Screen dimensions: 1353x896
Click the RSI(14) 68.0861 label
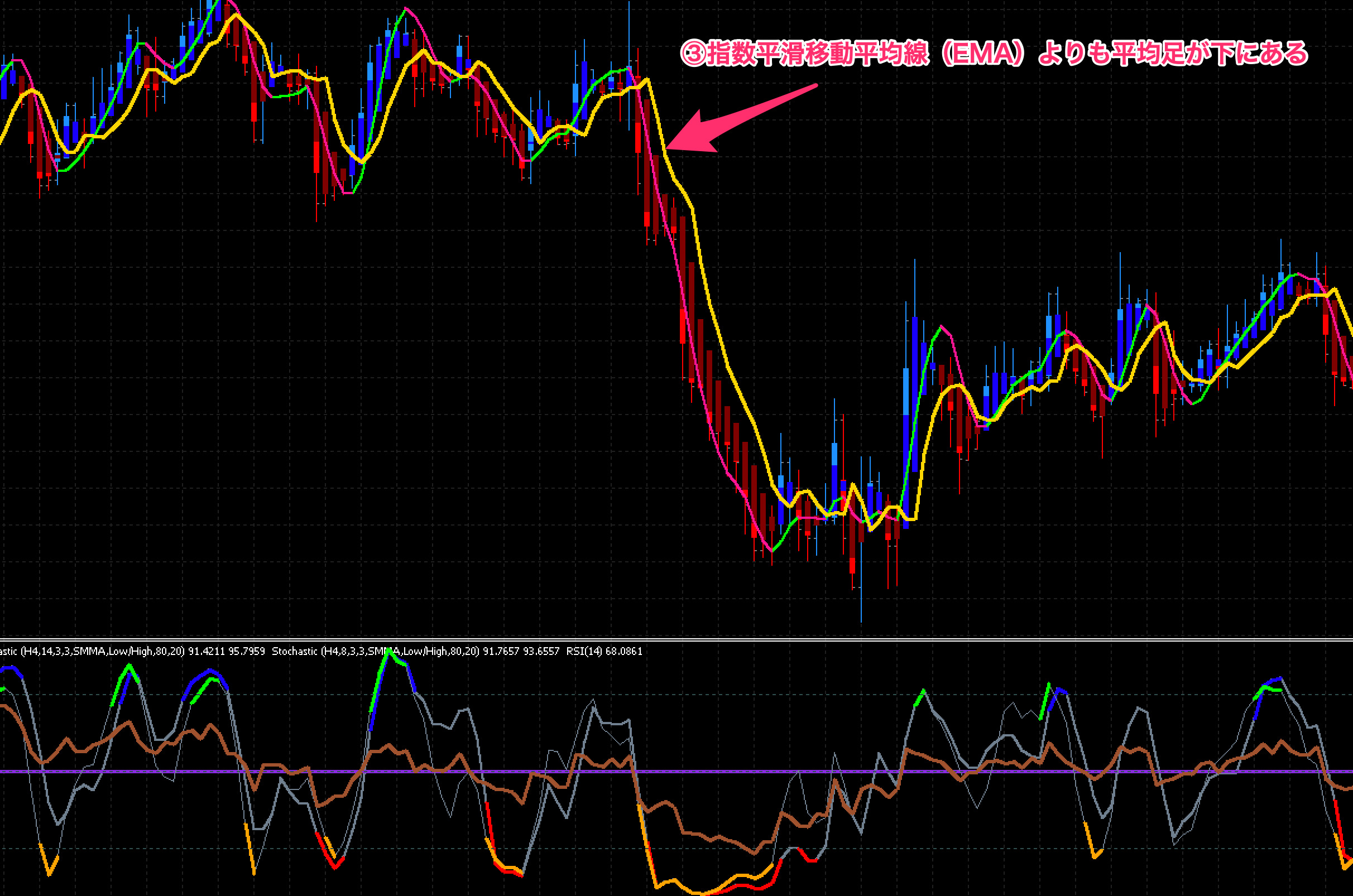(x=604, y=651)
